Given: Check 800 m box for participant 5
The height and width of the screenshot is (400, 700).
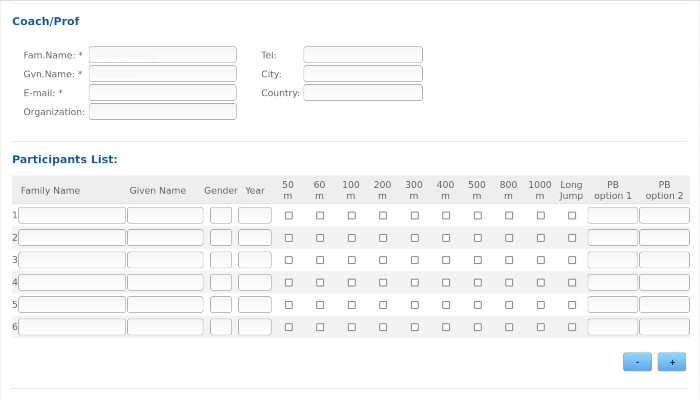Looking at the screenshot, I should click(509, 304).
